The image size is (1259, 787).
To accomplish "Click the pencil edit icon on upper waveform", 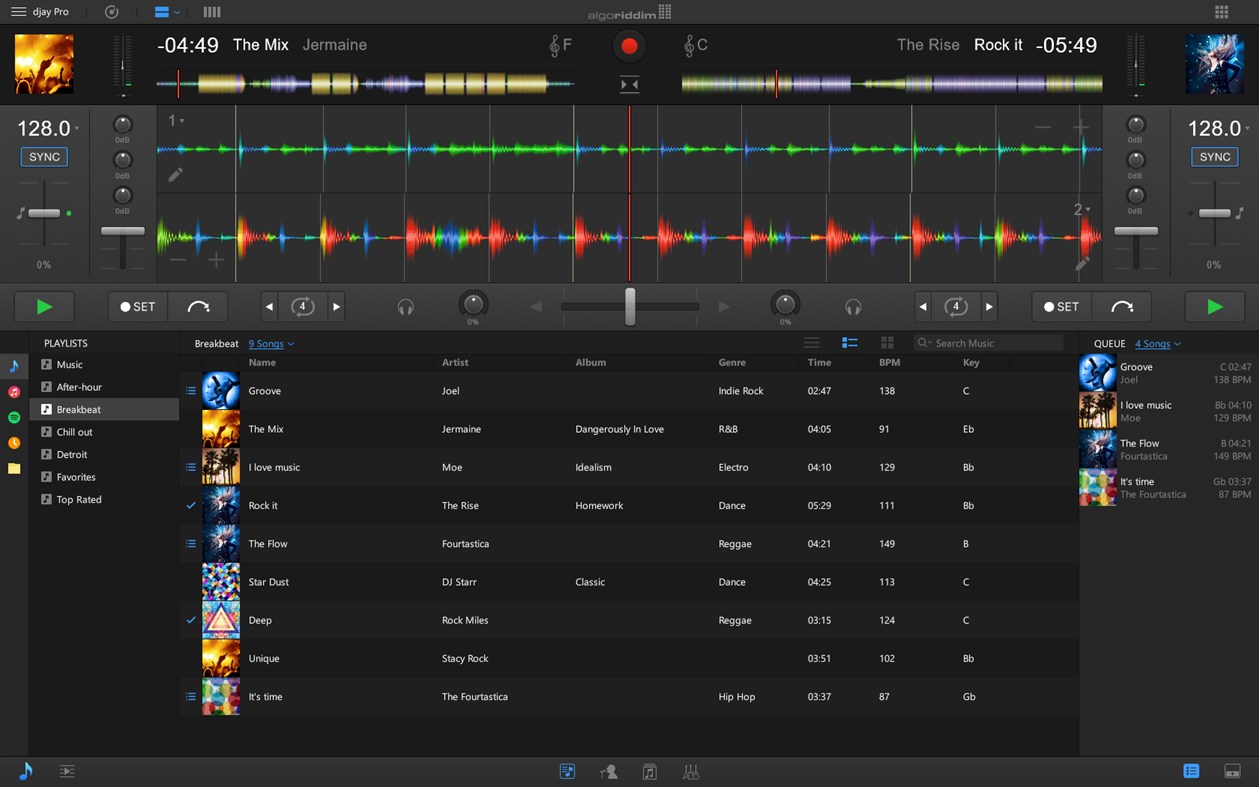I will 175,174.
